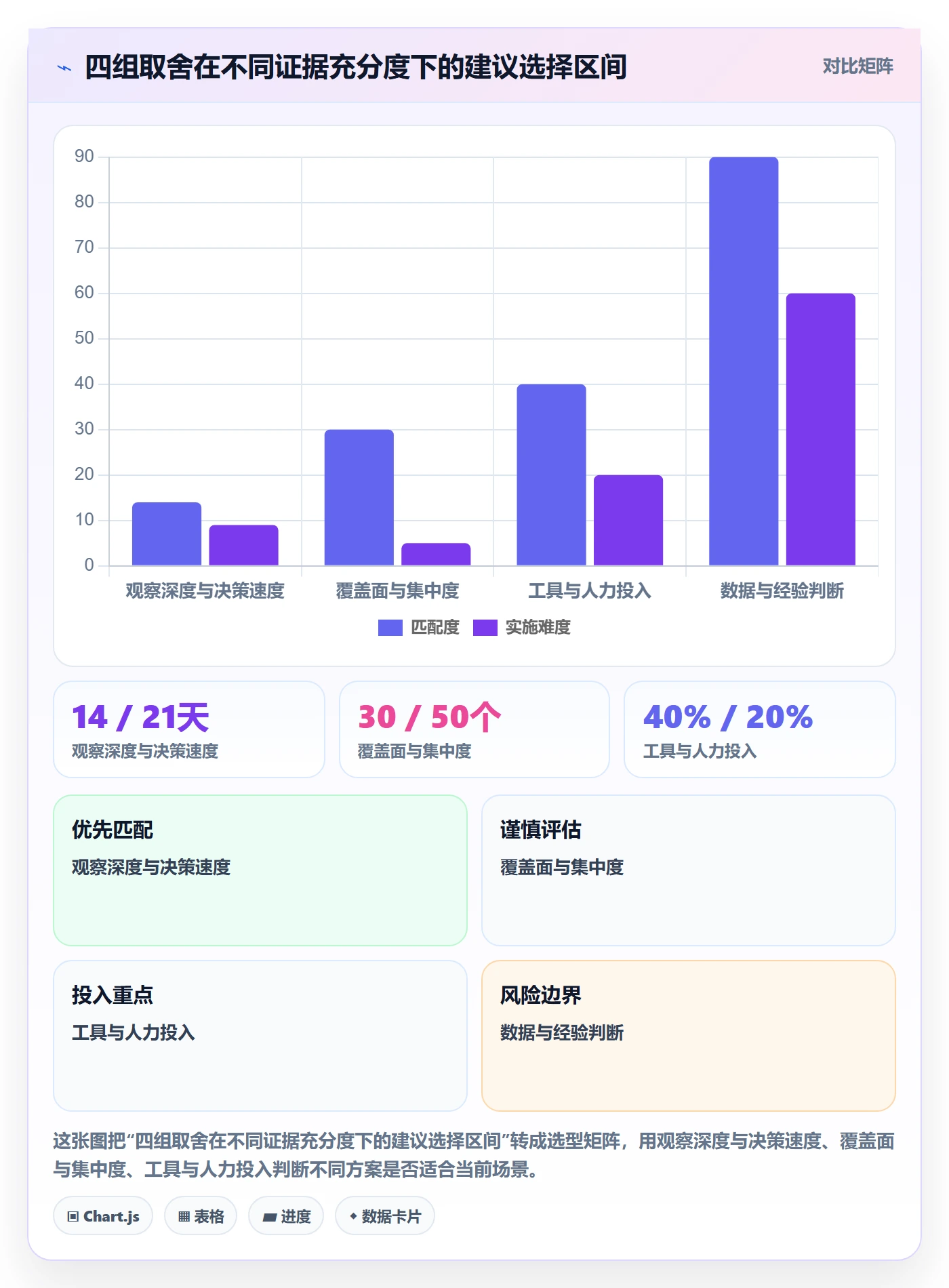
Task: Click the 实施难度 bar for 数据与经验判断
Action: [821, 429]
